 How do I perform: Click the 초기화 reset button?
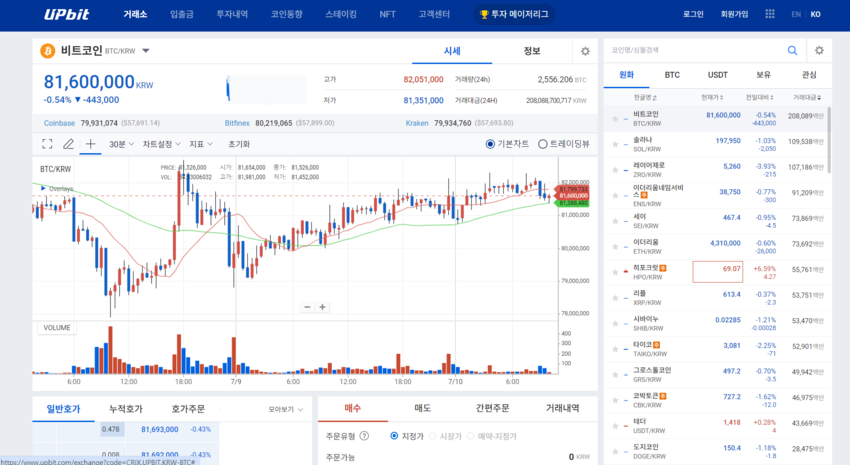239,144
